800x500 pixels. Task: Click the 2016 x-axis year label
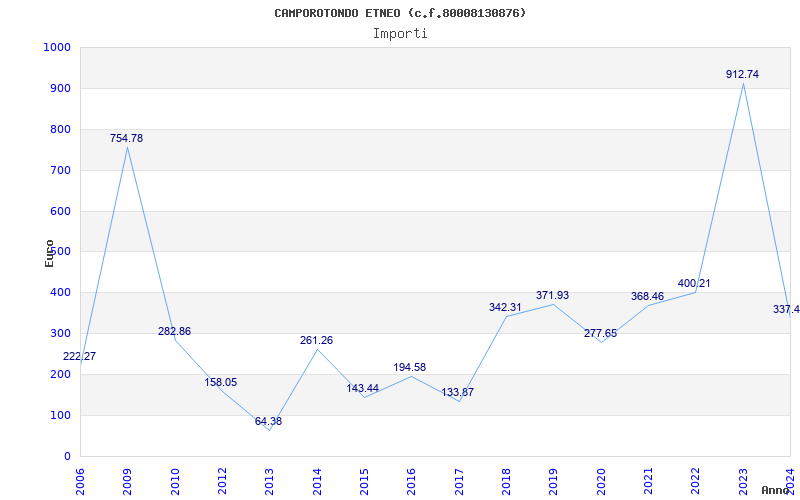pyautogui.click(x=412, y=481)
